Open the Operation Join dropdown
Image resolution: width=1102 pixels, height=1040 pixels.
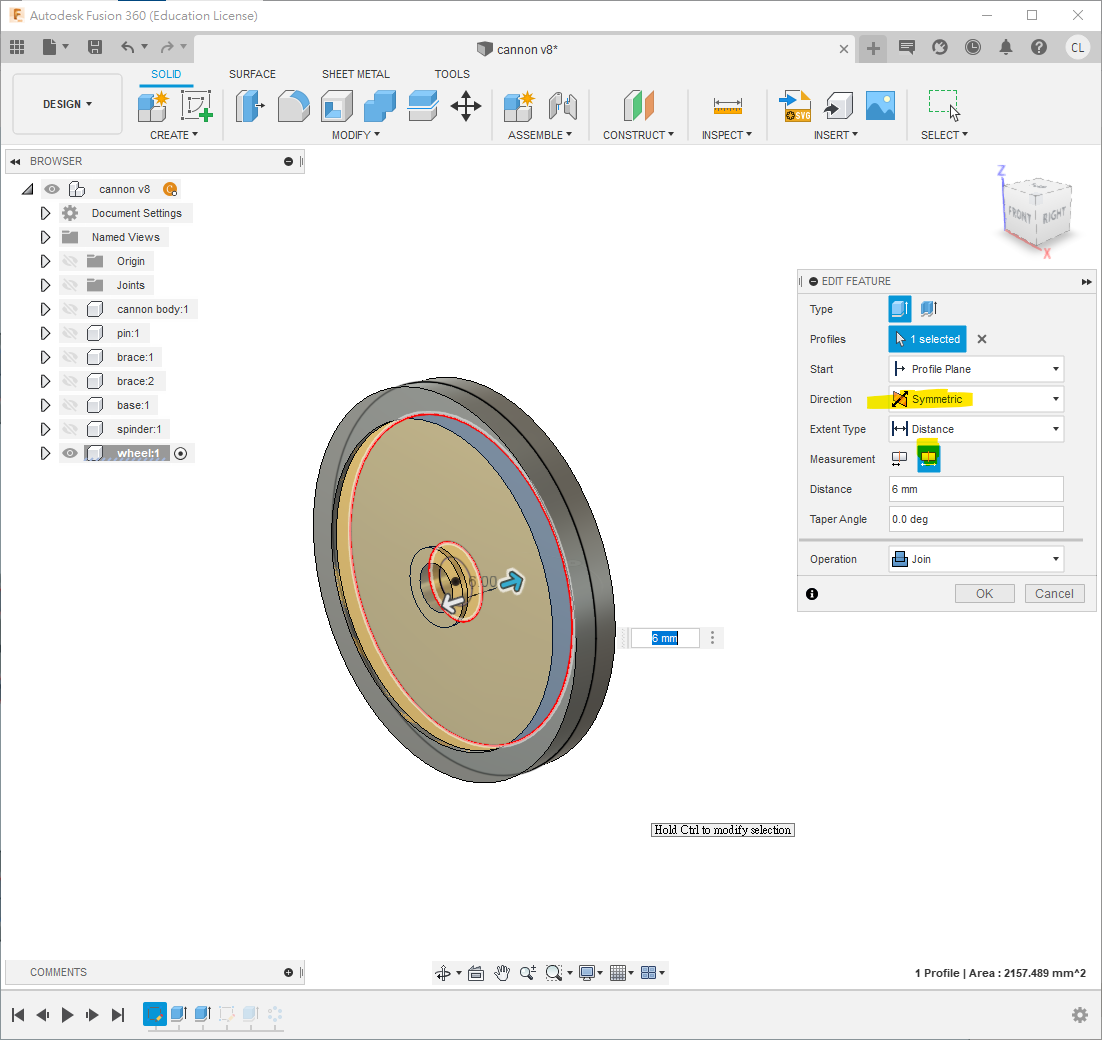pos(975,559)
